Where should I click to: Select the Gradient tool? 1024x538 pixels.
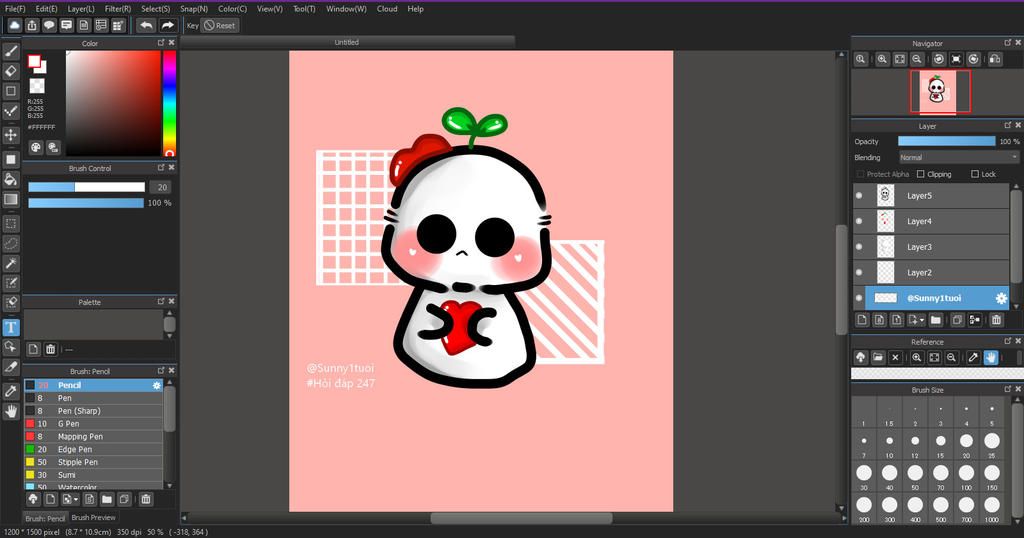click(10, 199)
